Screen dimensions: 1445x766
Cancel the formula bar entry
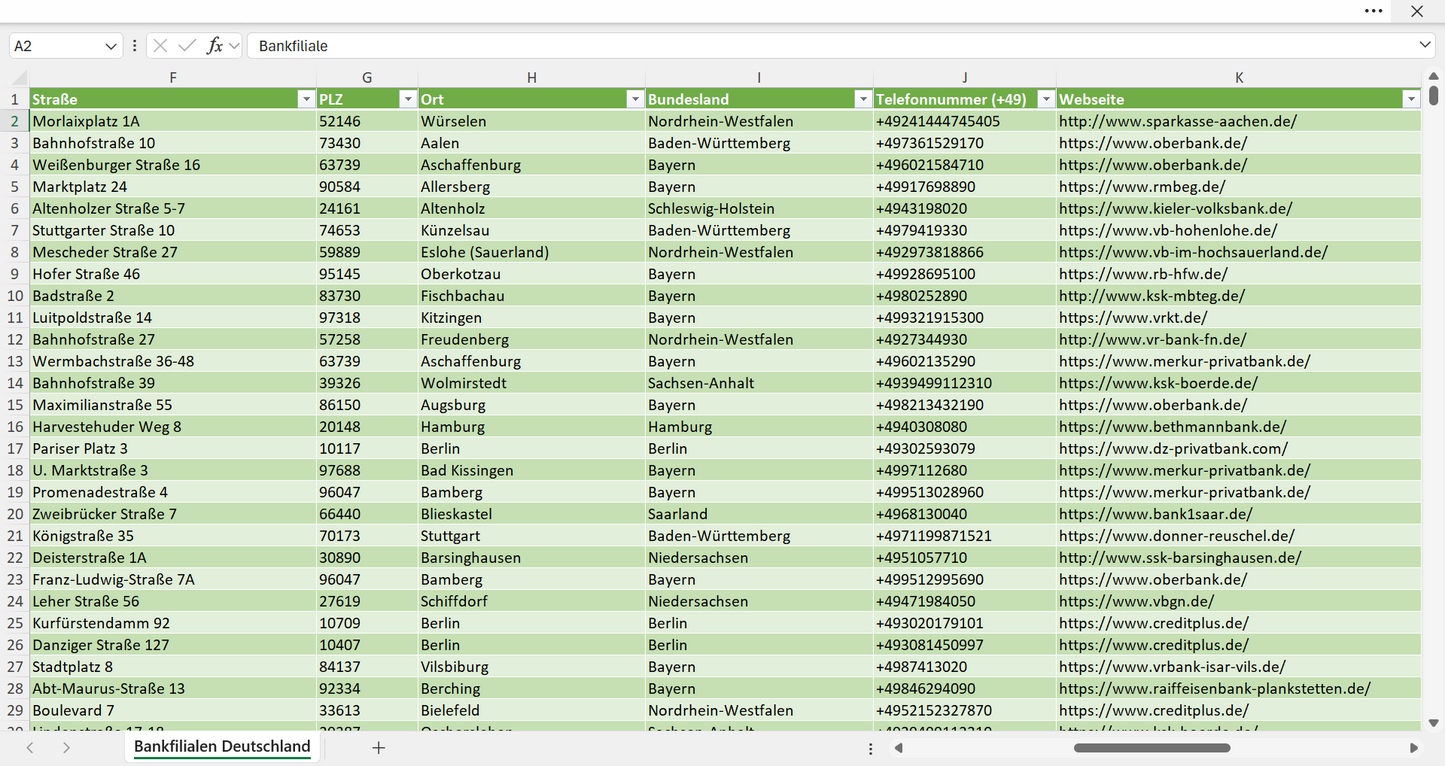click(x=160, y=46)
